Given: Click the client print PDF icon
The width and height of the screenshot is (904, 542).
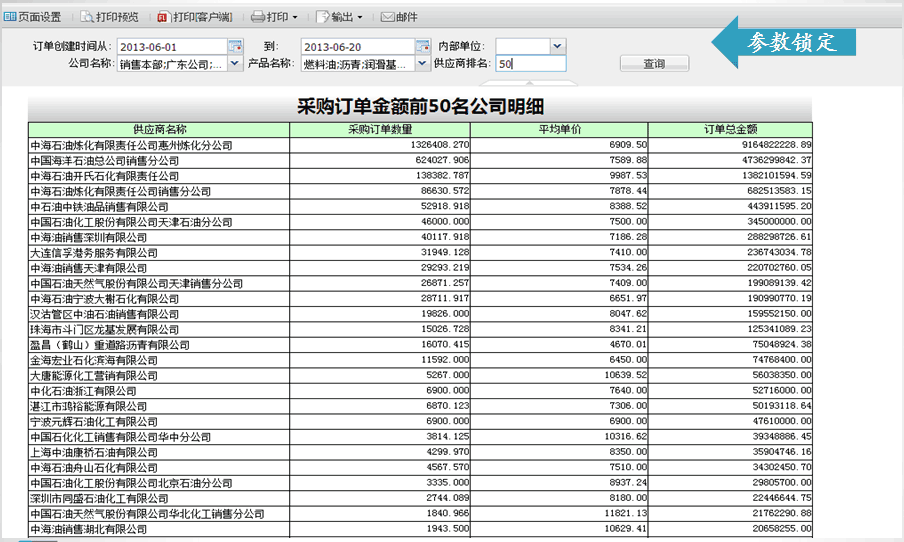Looking at the screenshot, I should pos(163,17).
